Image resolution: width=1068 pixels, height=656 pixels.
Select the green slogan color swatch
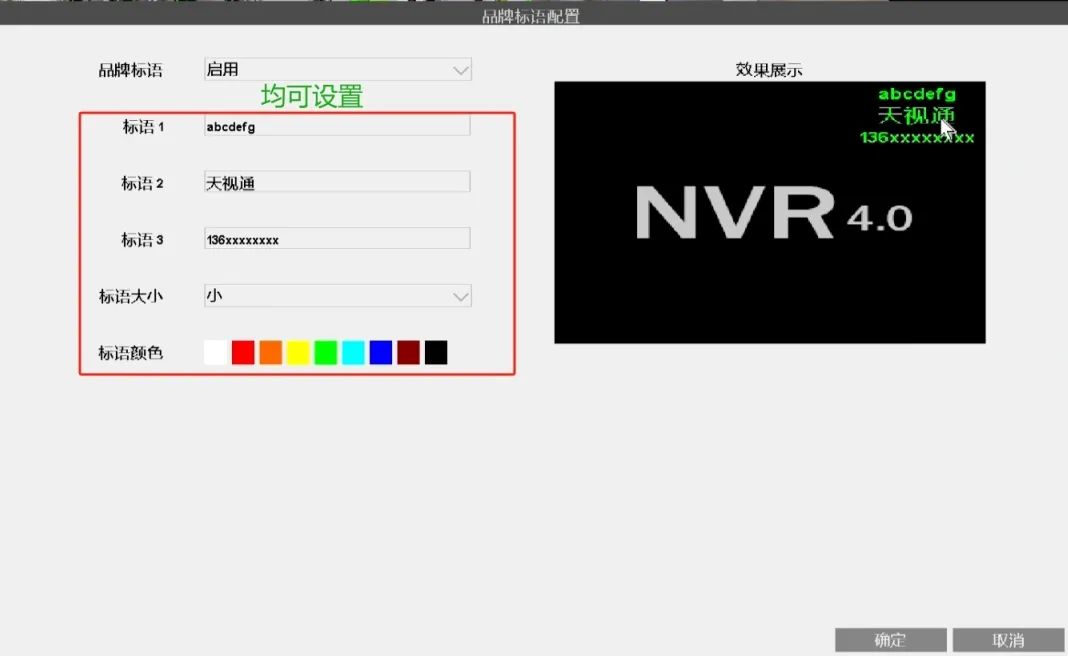pos(326,352)
